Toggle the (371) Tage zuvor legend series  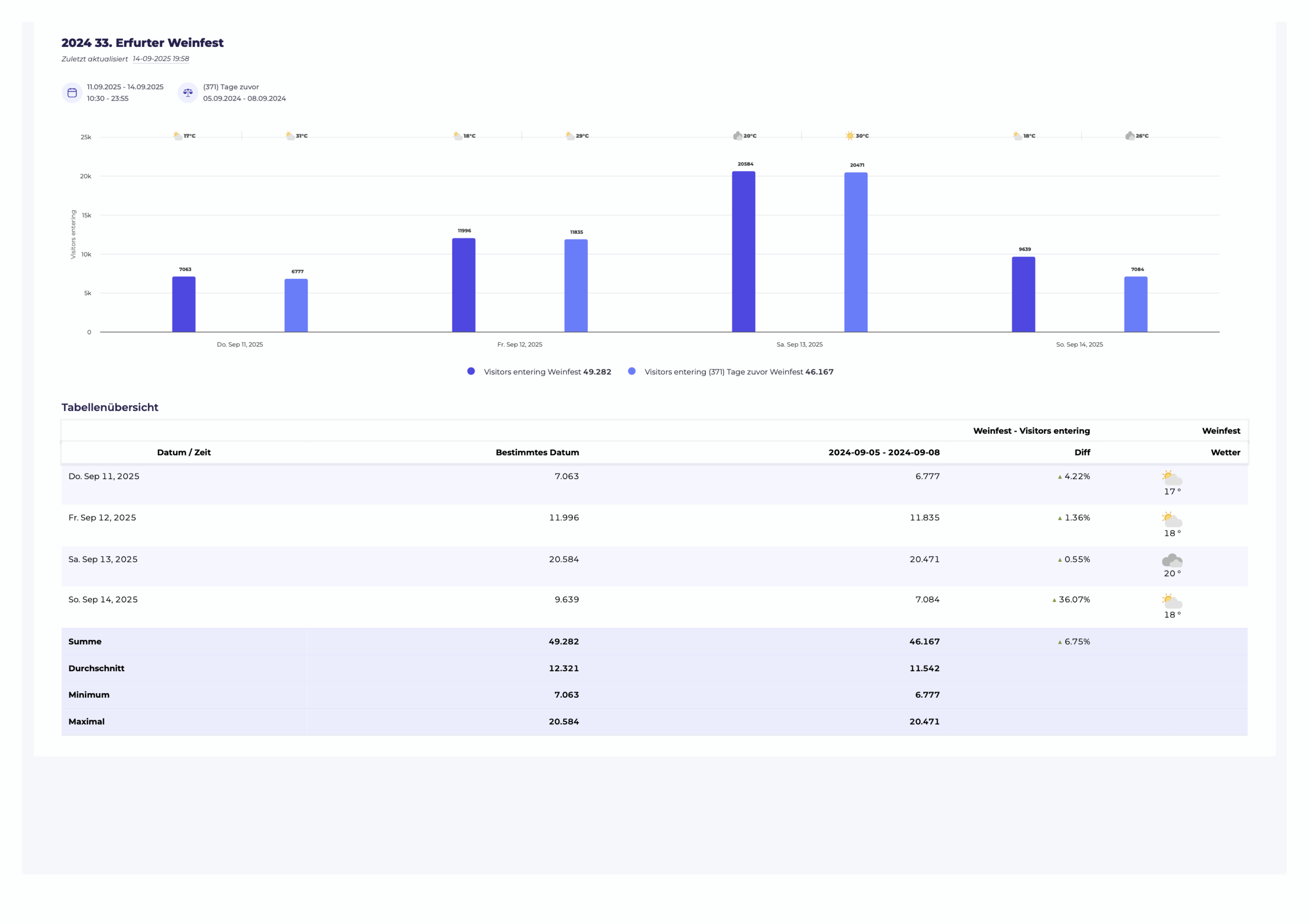pos(738,372)
